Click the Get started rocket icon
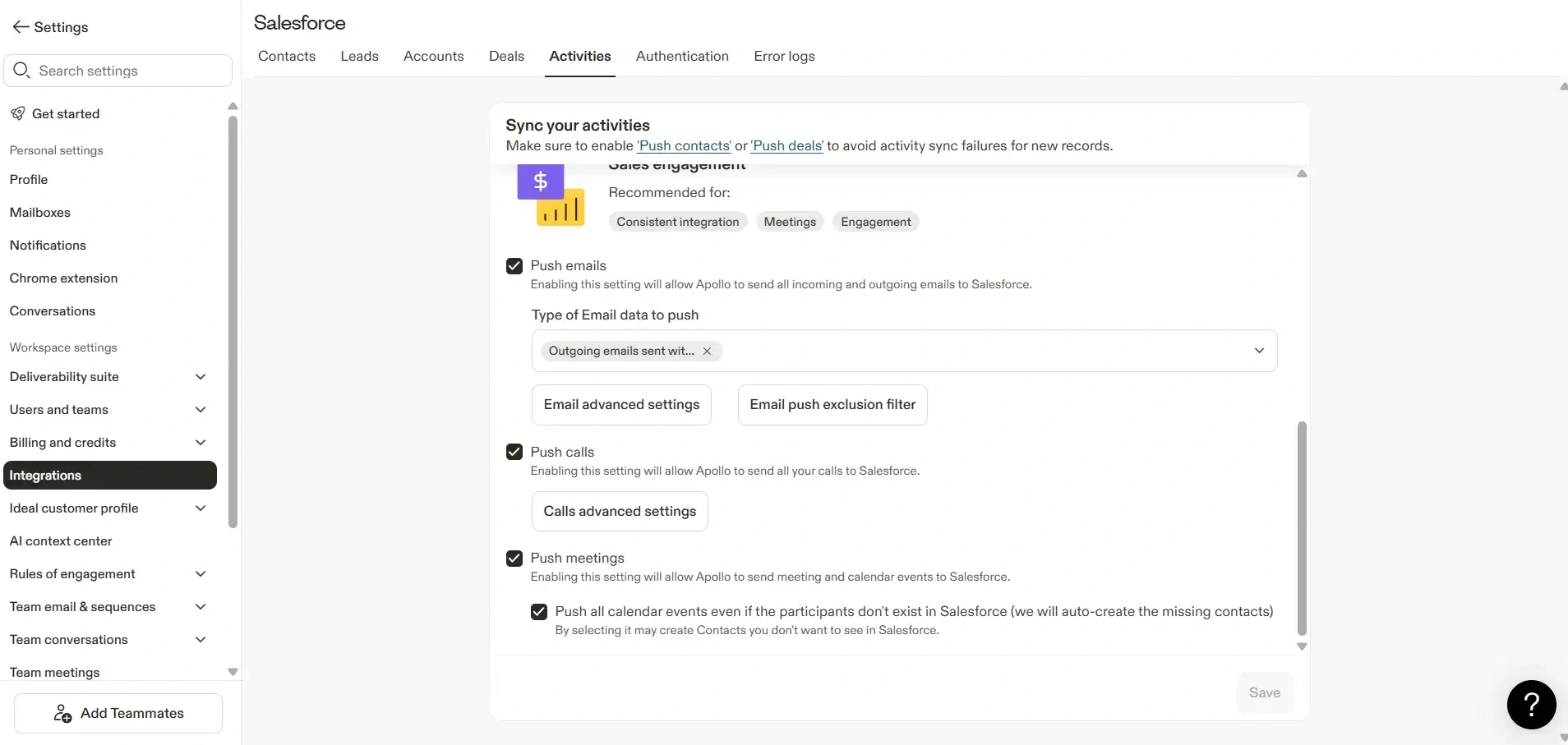1568x745 pixels. pos(17,113)
